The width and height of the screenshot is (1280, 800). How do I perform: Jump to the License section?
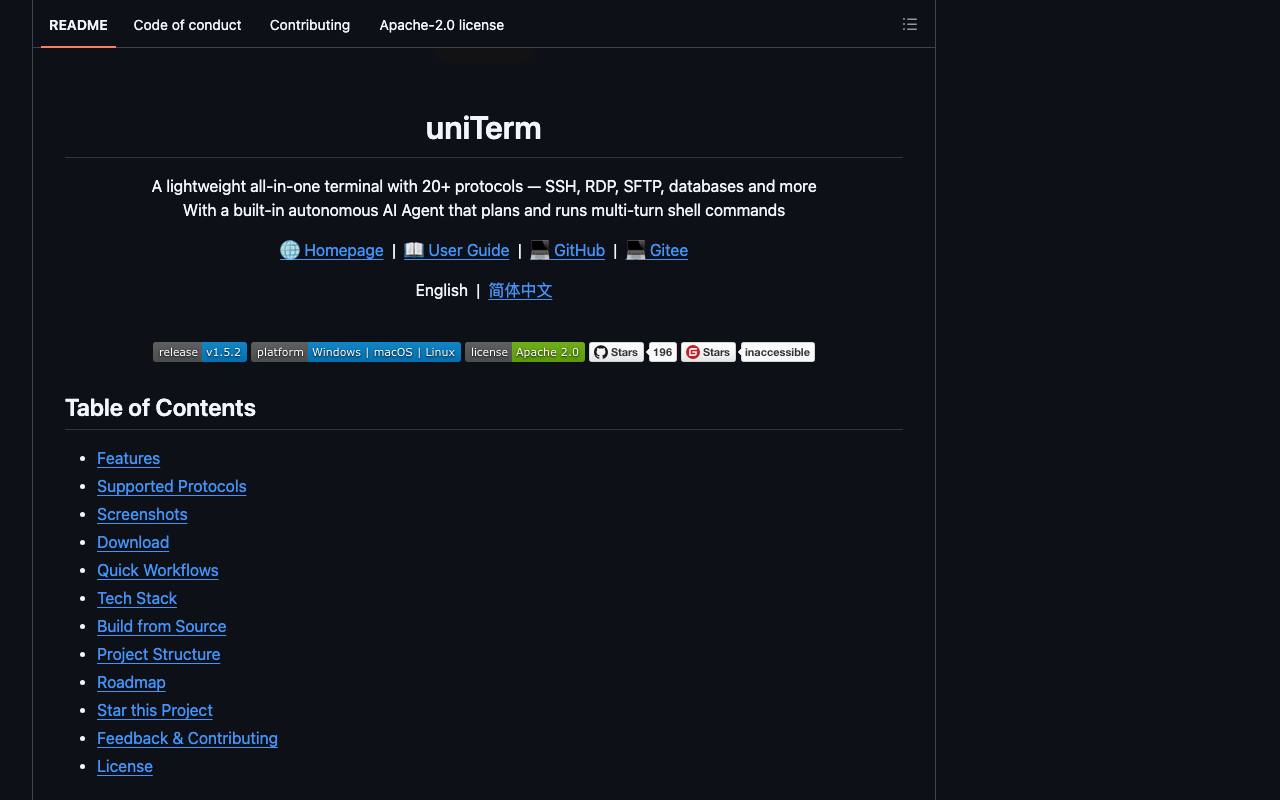tap(125, 766)
